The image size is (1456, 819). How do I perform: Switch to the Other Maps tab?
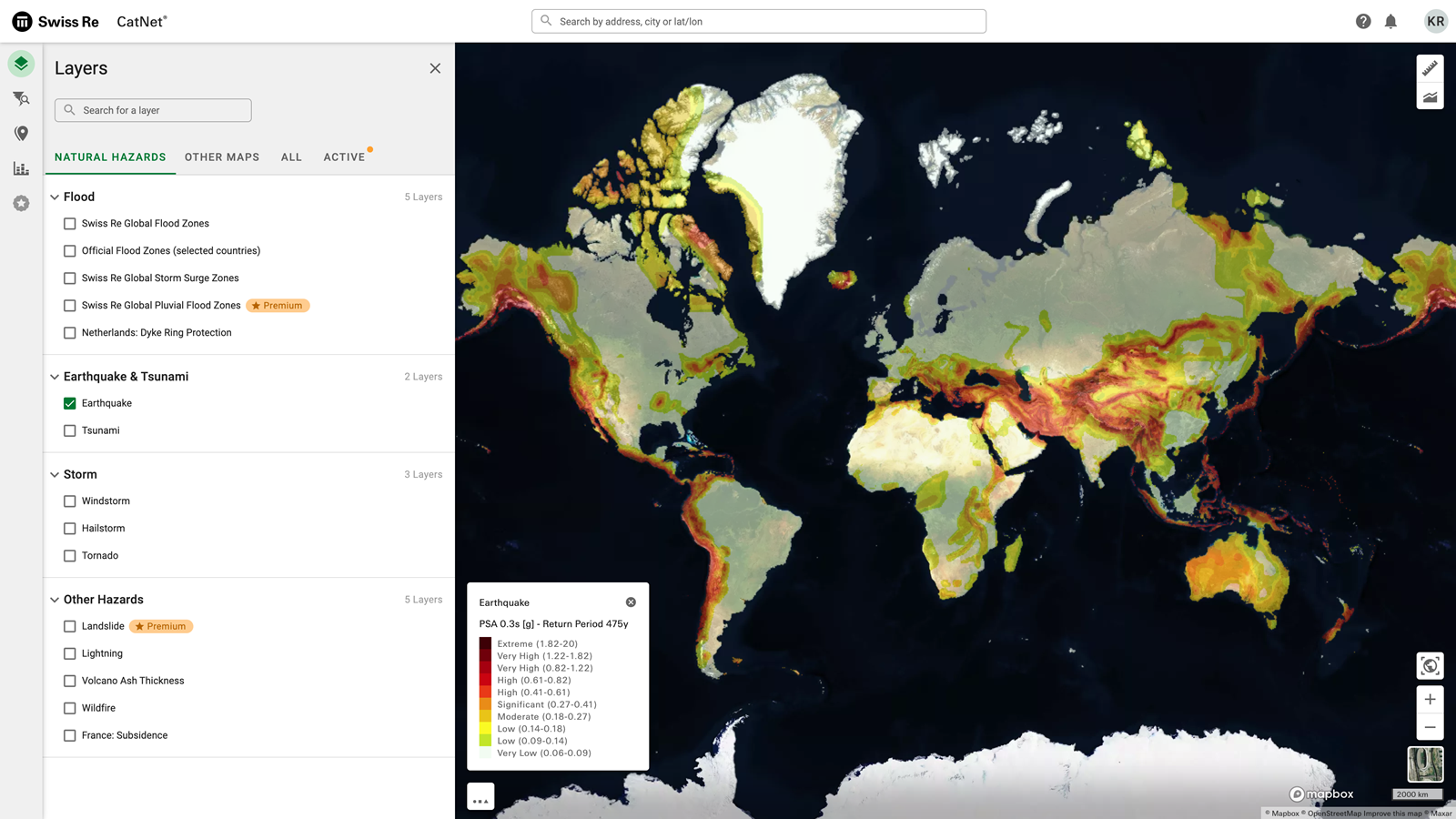[x=222, y=157]
